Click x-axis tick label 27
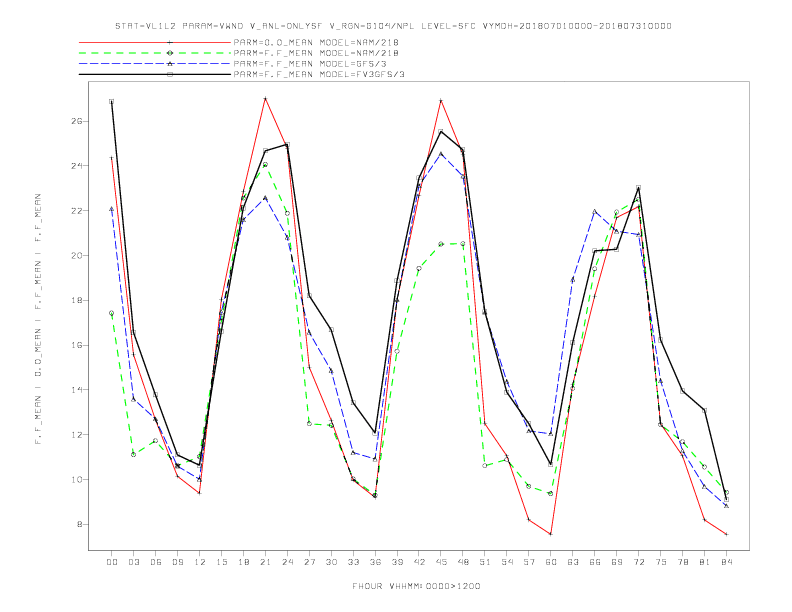Image resolution: width=792 pixels, height=612 pixels. click(x=309, y=562)
